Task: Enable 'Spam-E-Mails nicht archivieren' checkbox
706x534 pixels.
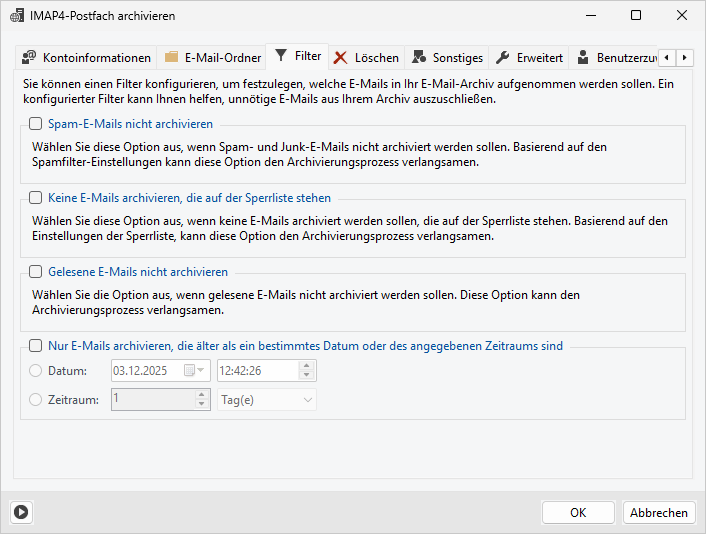Action: [36, 124]
